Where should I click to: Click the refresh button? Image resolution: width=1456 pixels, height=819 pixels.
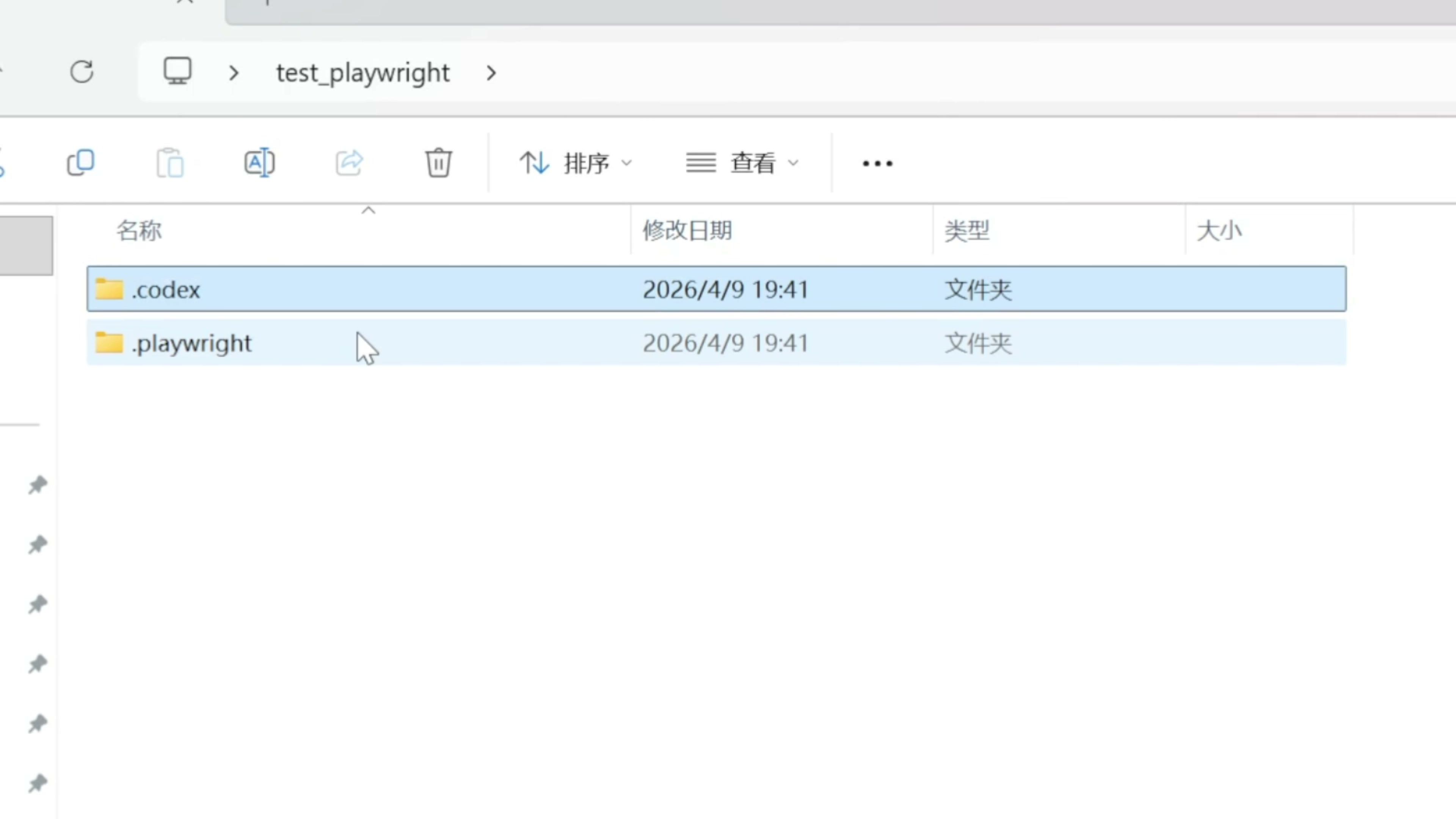pos(82,72)
